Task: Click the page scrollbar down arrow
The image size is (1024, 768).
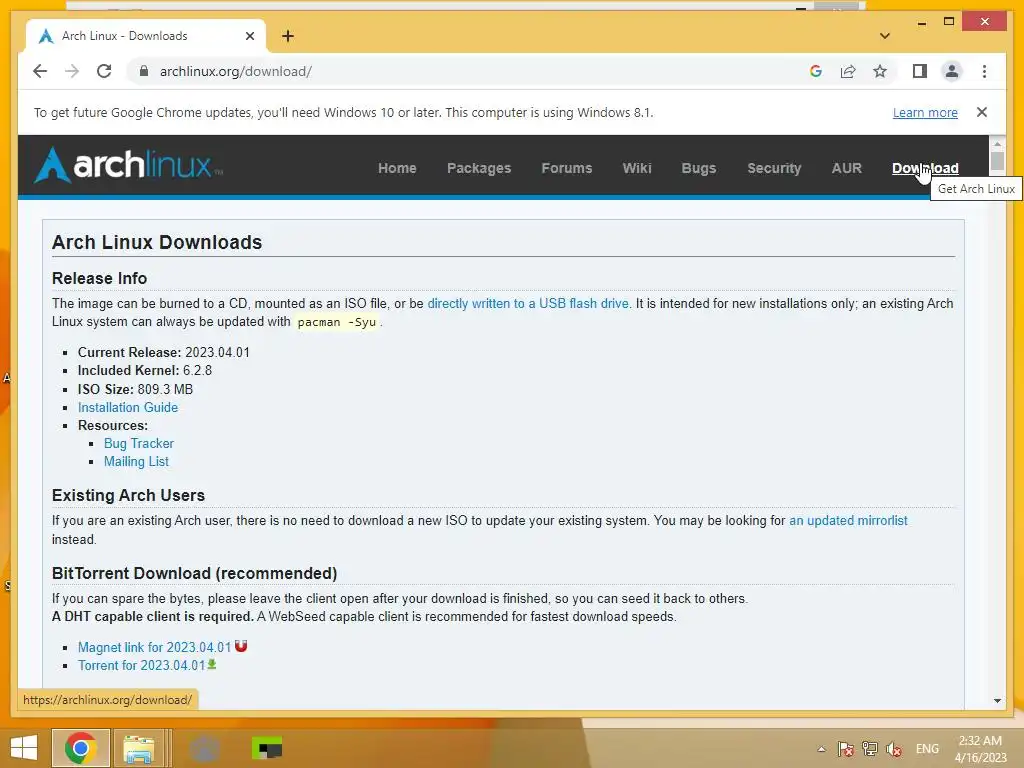Action: [997, 701]
